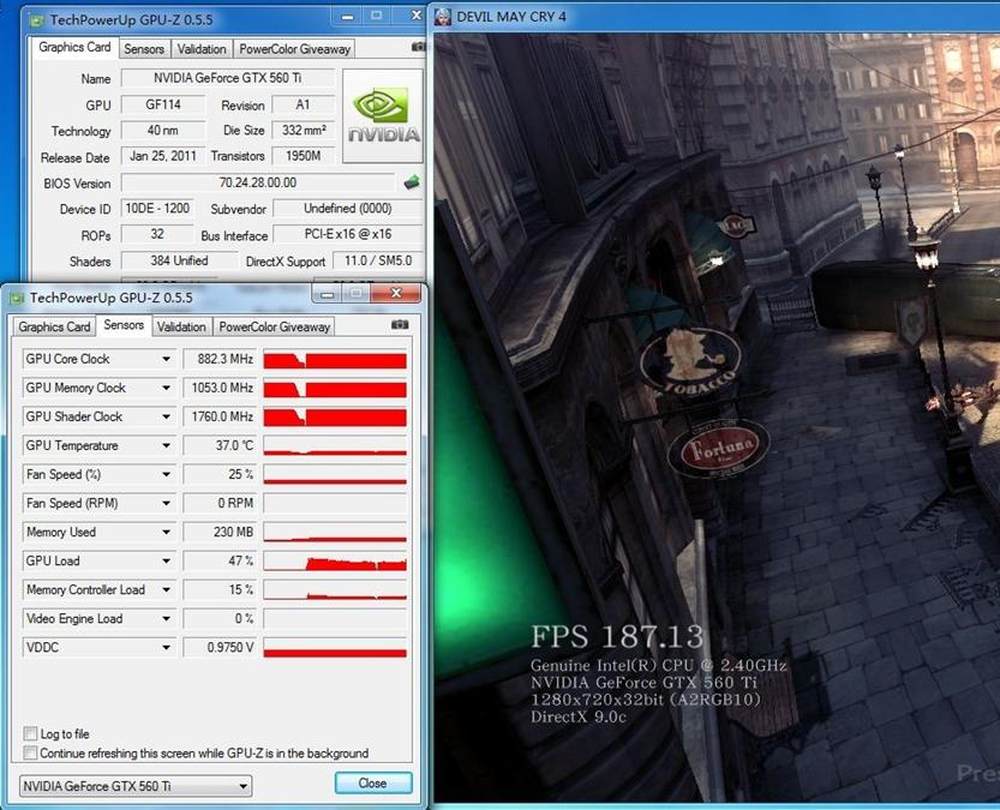Screen dimensions: 1000x810
Task: Select the Sensors tab in front window
Action: (x=124, y=325)
